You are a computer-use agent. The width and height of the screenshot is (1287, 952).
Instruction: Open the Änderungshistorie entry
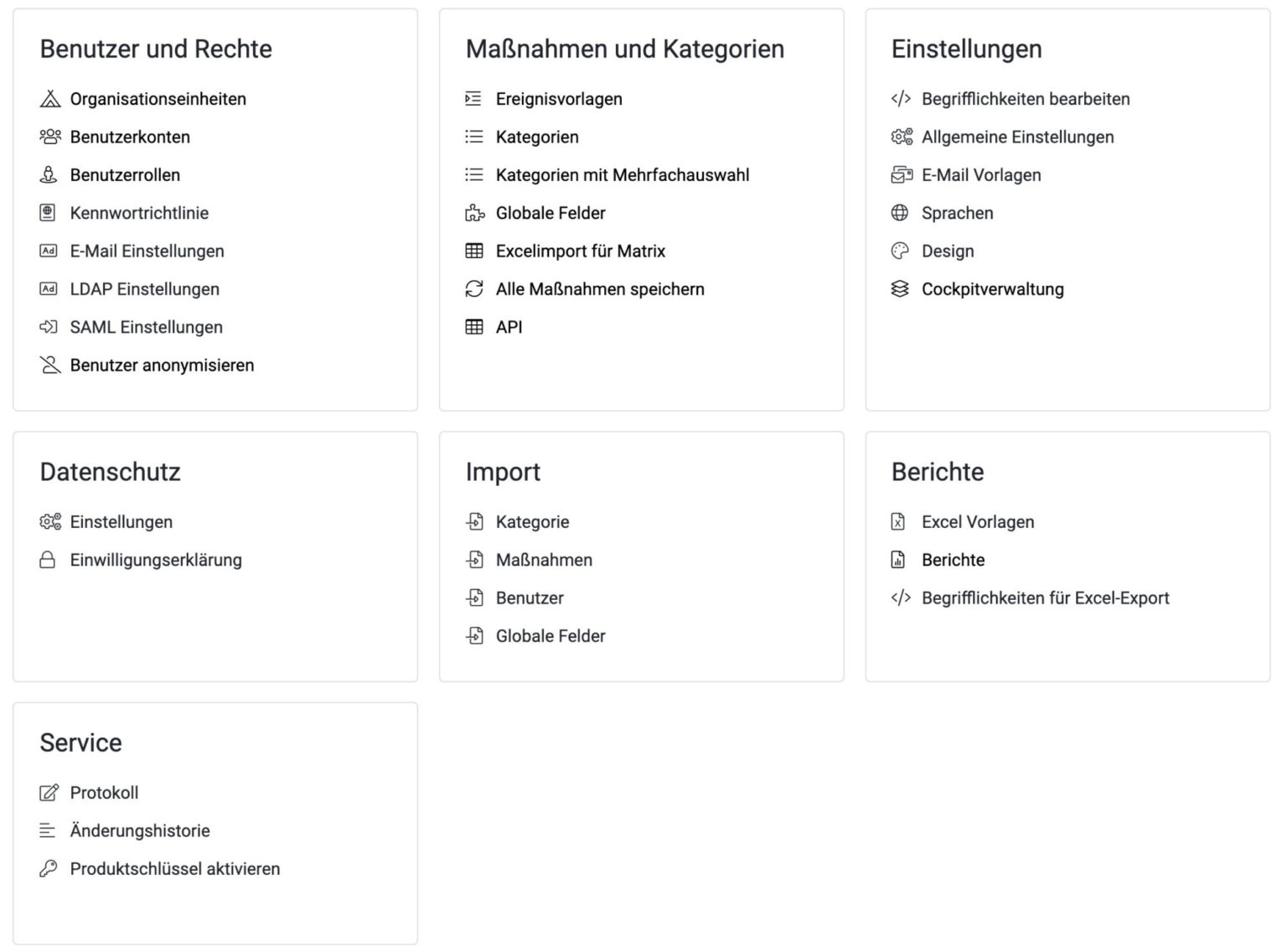click(x=140, y=830)
